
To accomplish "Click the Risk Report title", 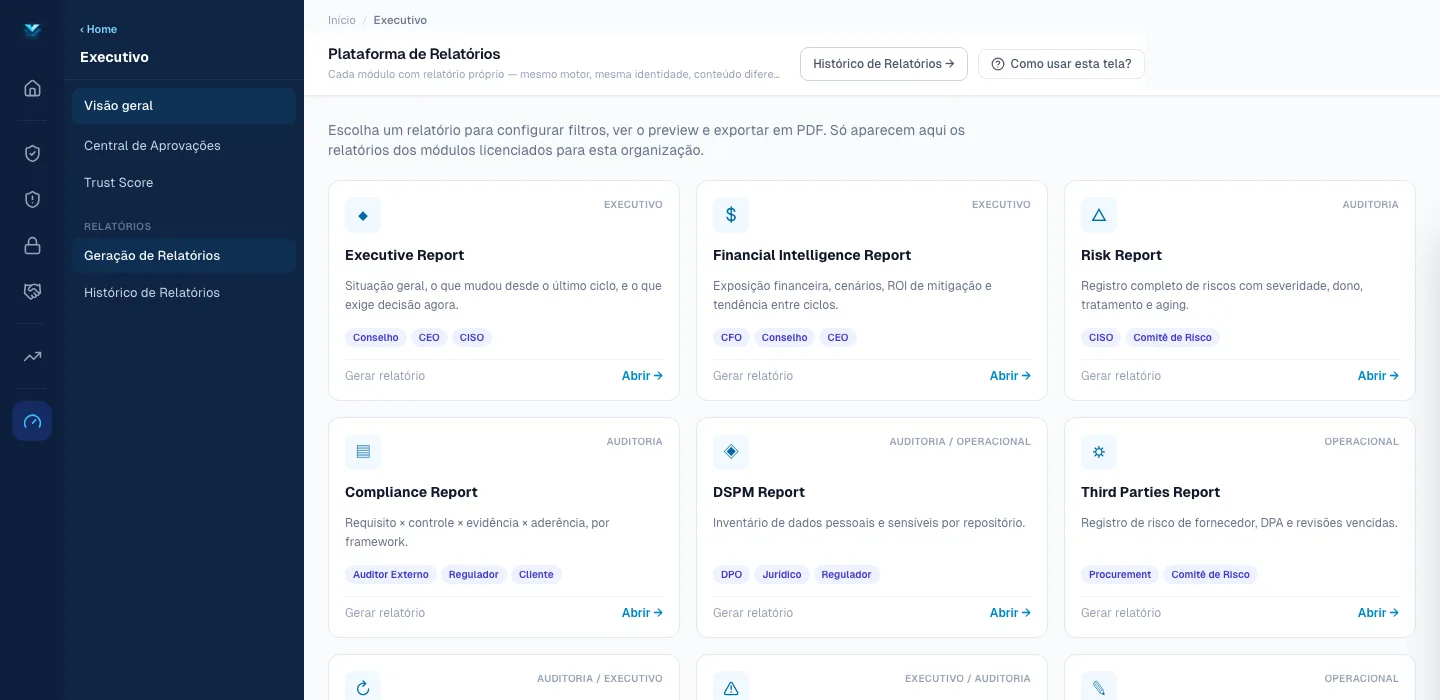I will click(1121, 255).
